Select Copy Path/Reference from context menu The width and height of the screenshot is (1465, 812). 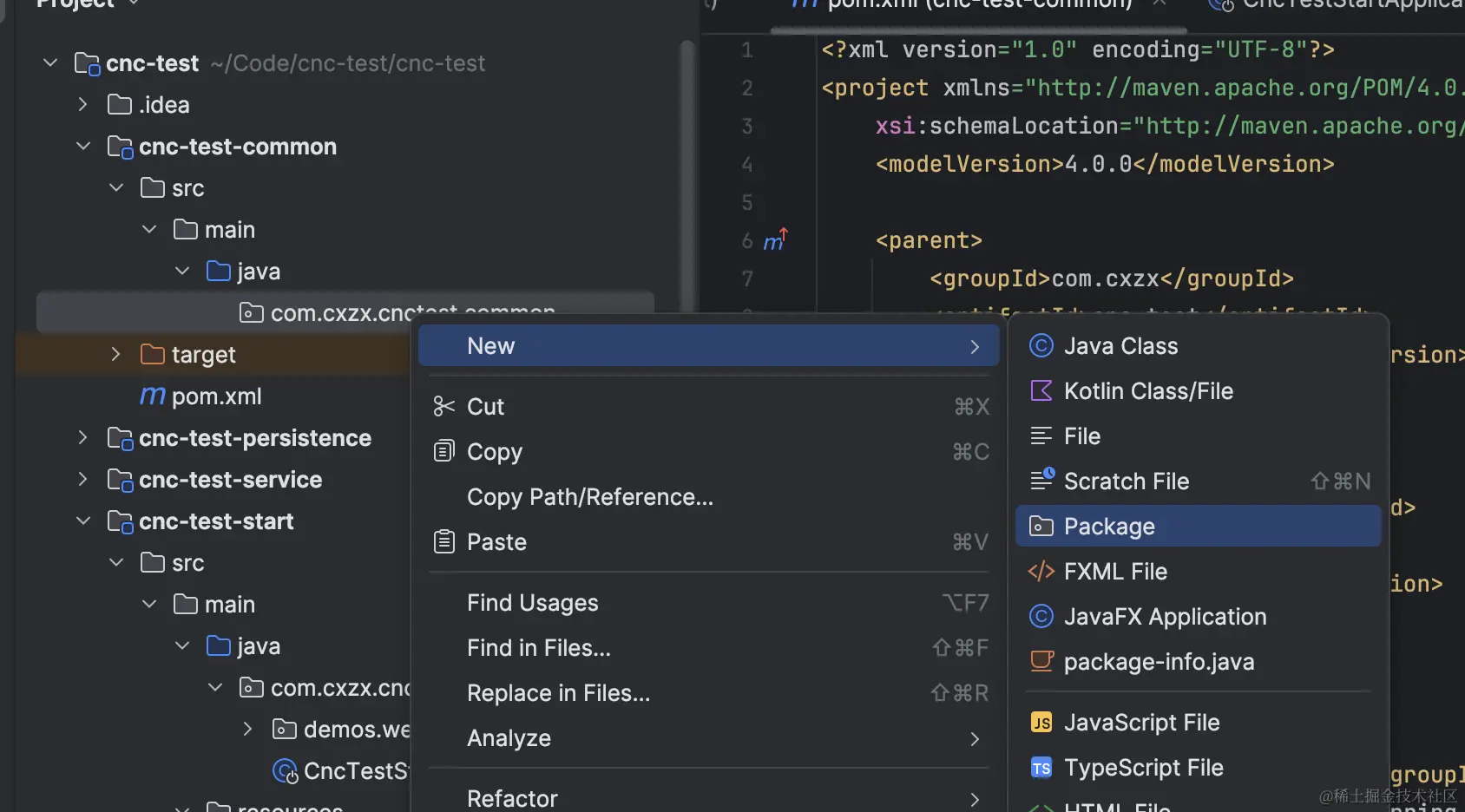point(589,497)
